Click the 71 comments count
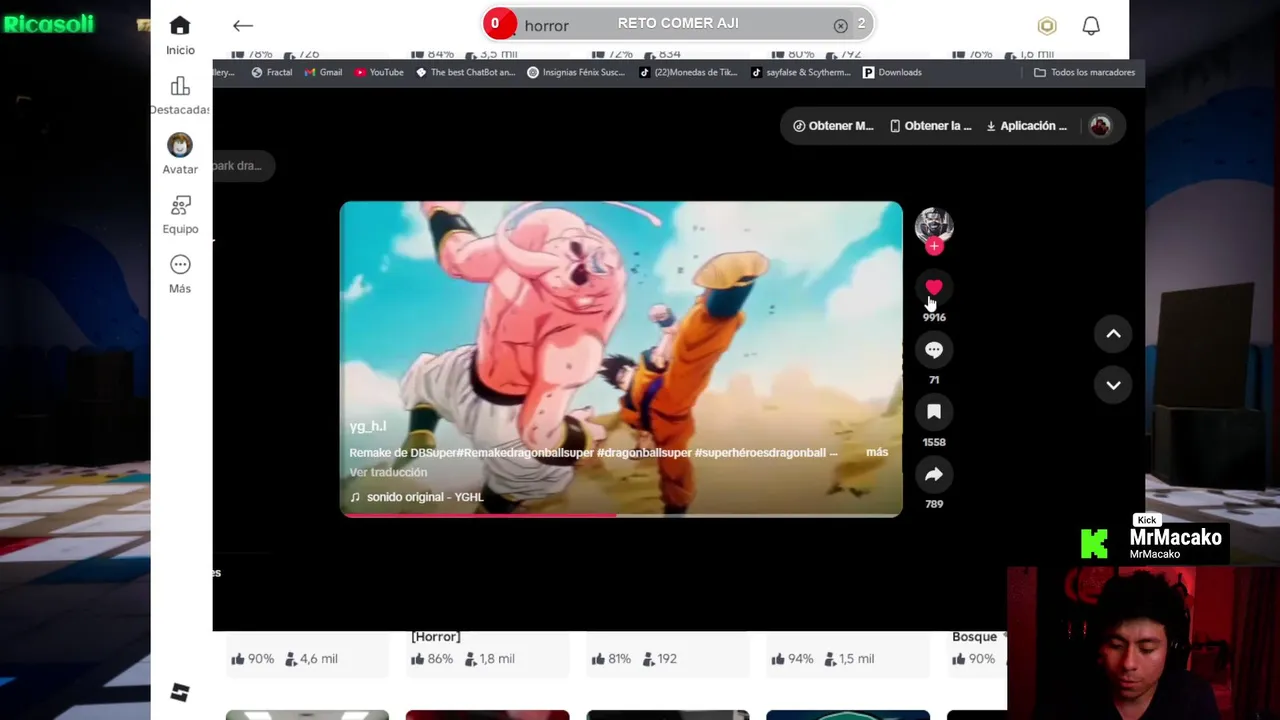The image size is (1280, 720). (x=934, y=380)
